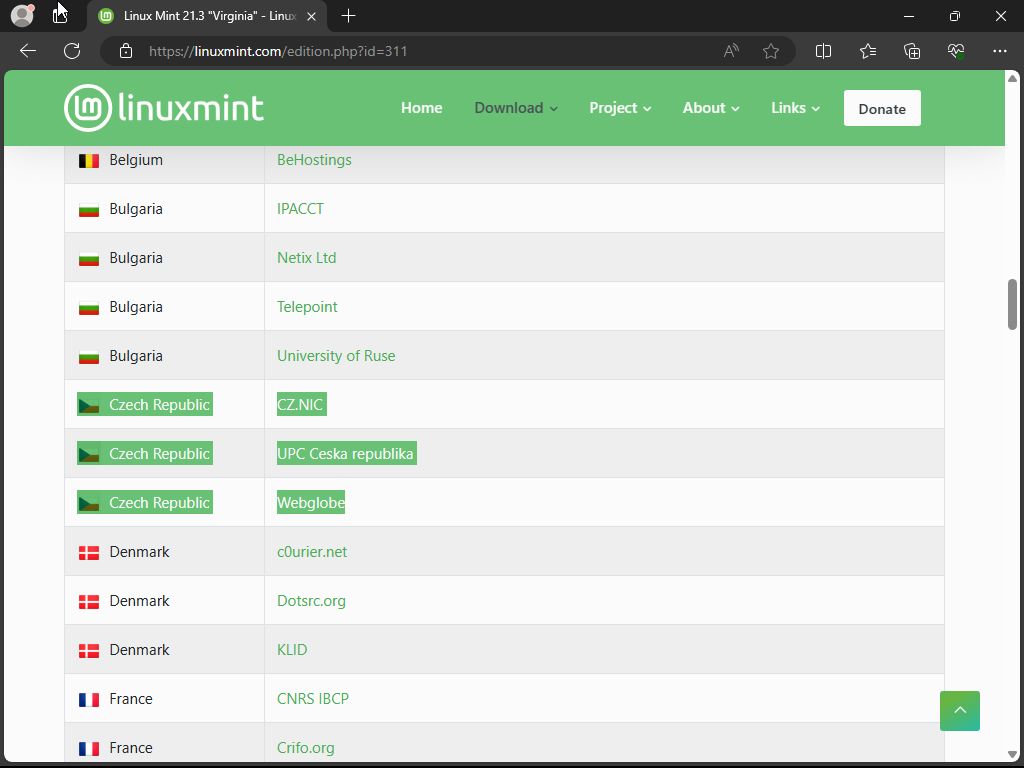This screenshot has width=1024, height=768.
Task: Click the scroll-to-top green arrow button
Action: 960,711
